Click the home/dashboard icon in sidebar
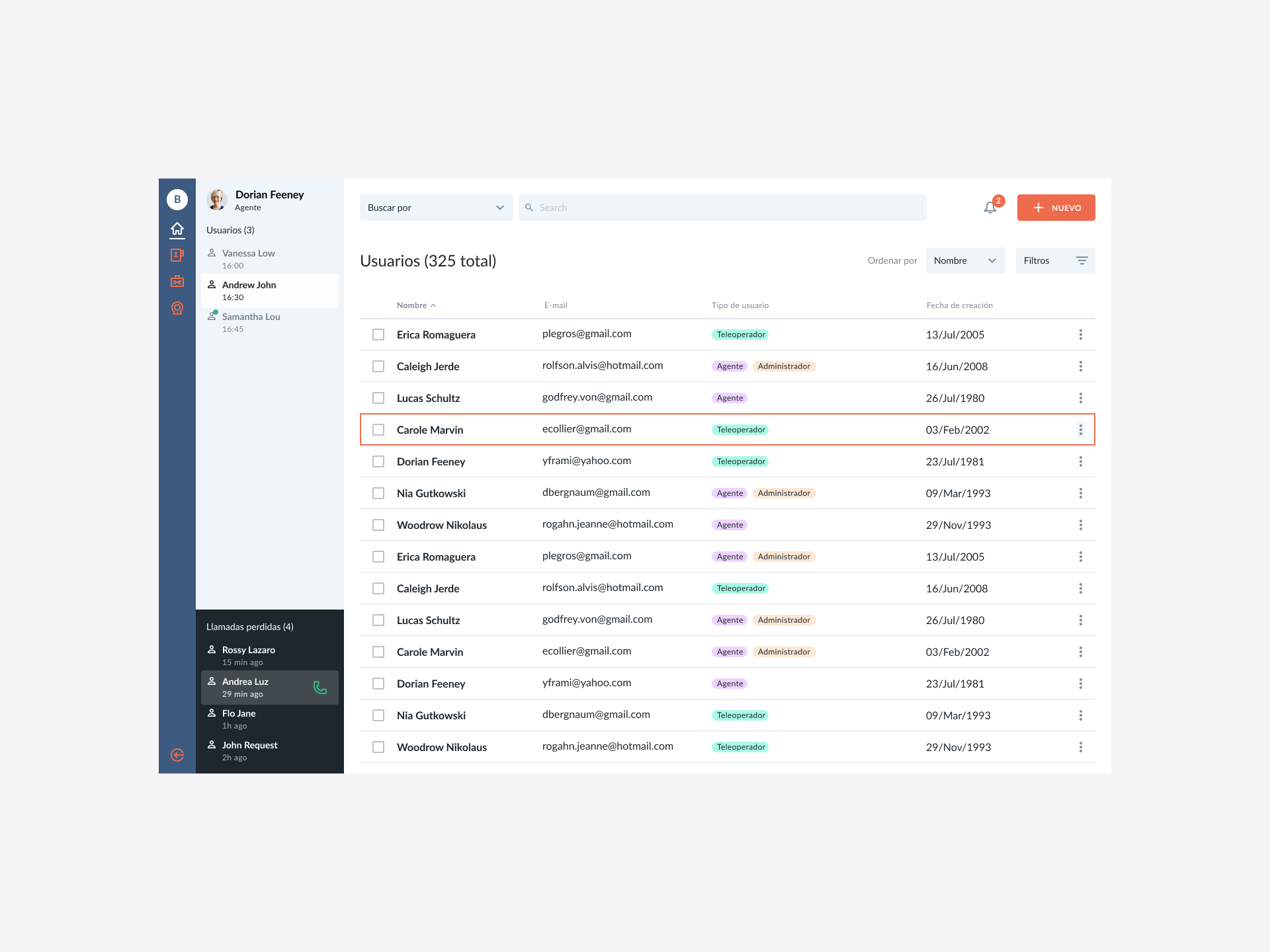 click(x=178, y=229)
